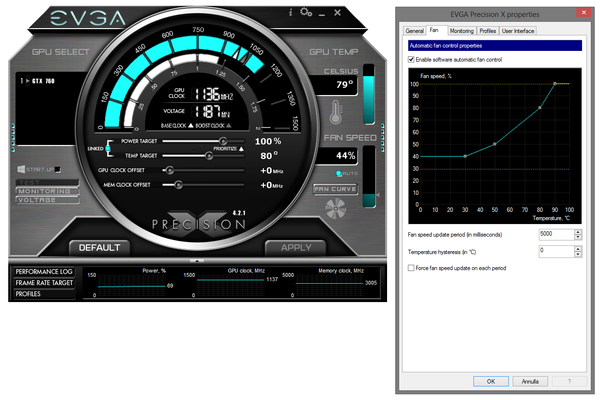
Task: Toggle the Linked power/temp target switch
Action: click(108, 149)
